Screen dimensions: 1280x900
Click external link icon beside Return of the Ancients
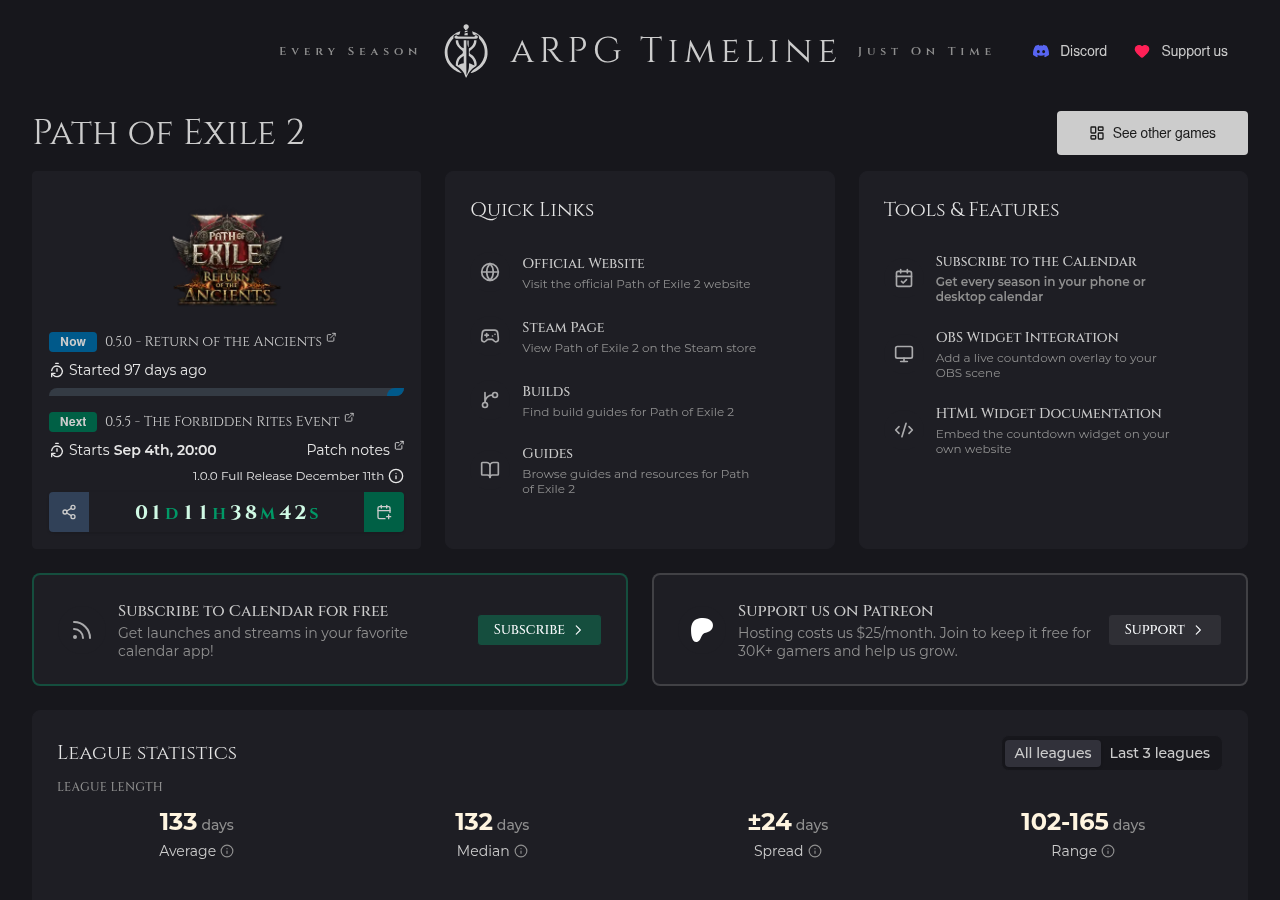tap(331, 338)
